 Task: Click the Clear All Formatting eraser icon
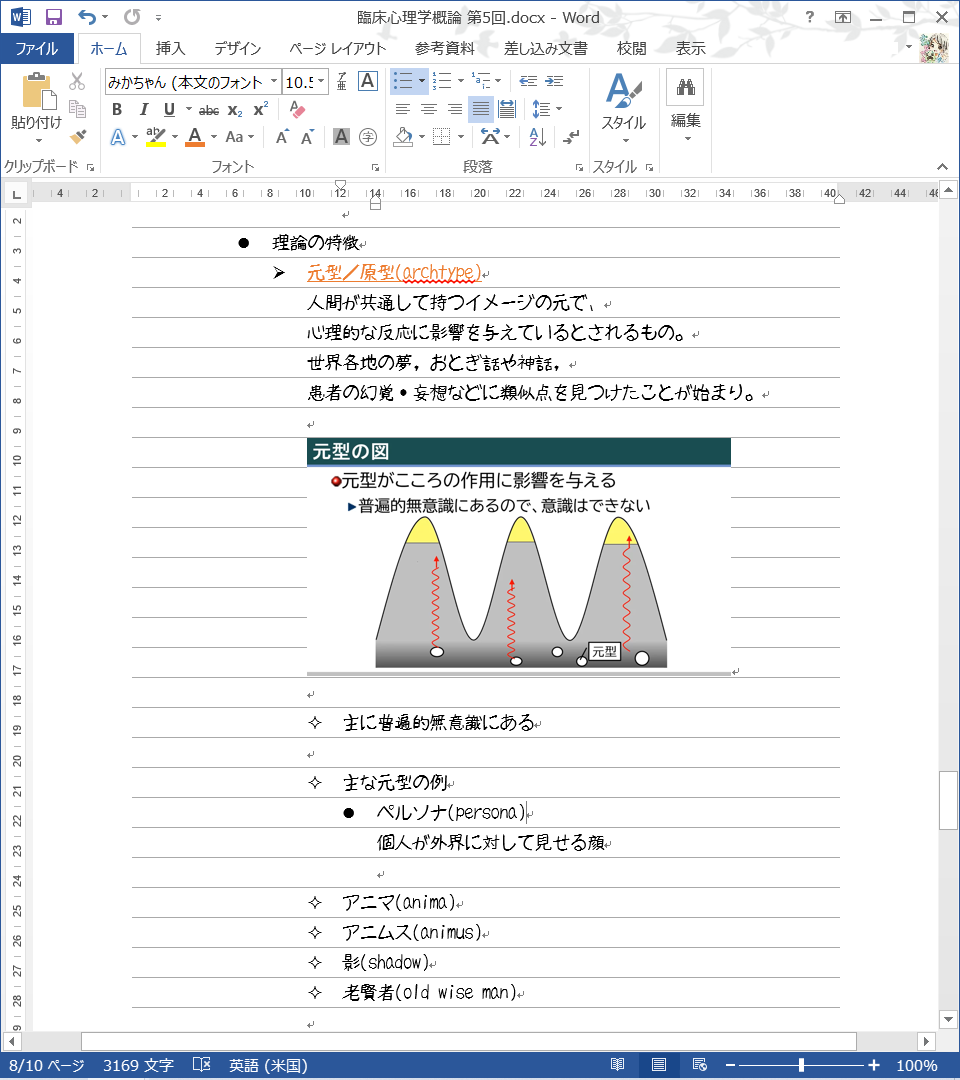coord(296,110)
